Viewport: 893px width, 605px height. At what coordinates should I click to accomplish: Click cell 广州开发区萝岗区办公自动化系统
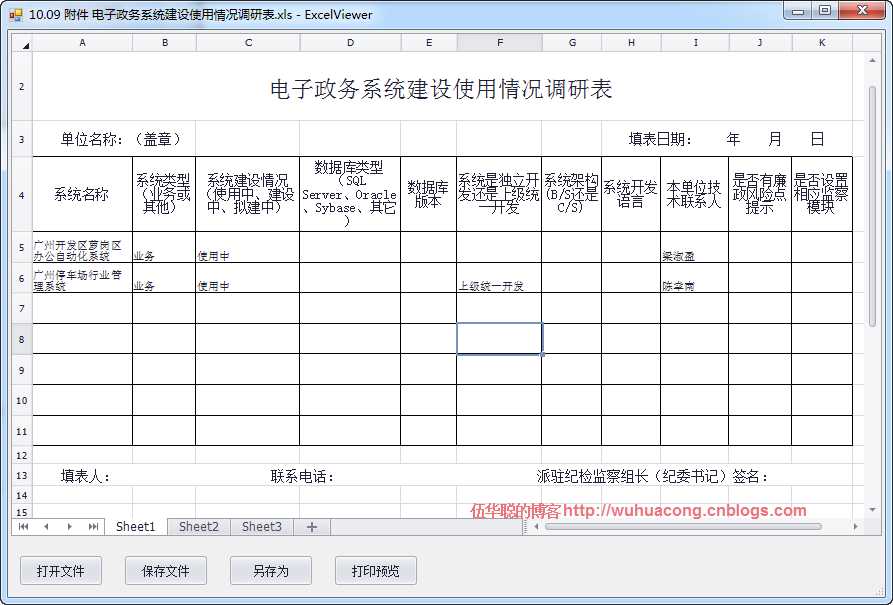click(83, 247)
